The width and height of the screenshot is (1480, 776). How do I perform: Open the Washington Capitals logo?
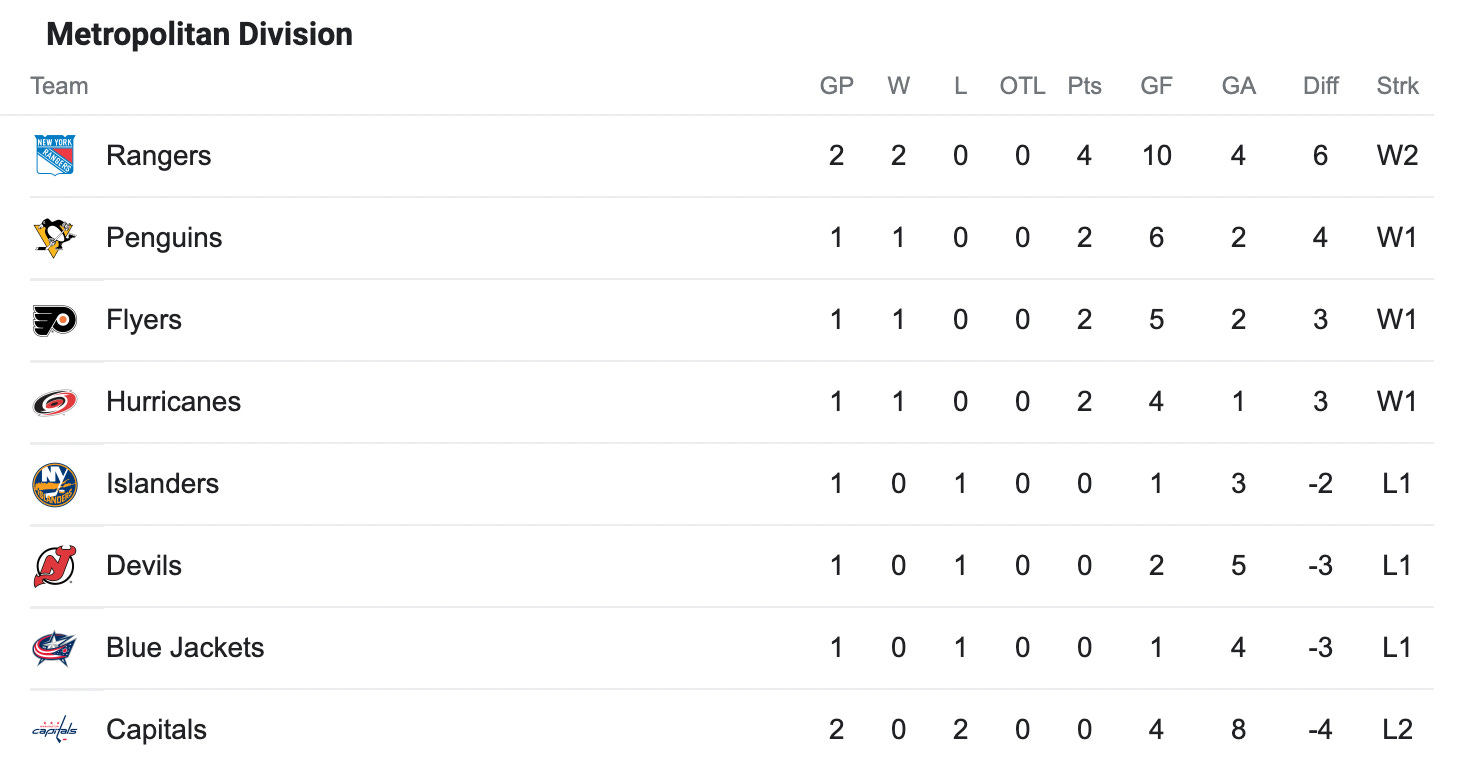(x=55, y=730)
